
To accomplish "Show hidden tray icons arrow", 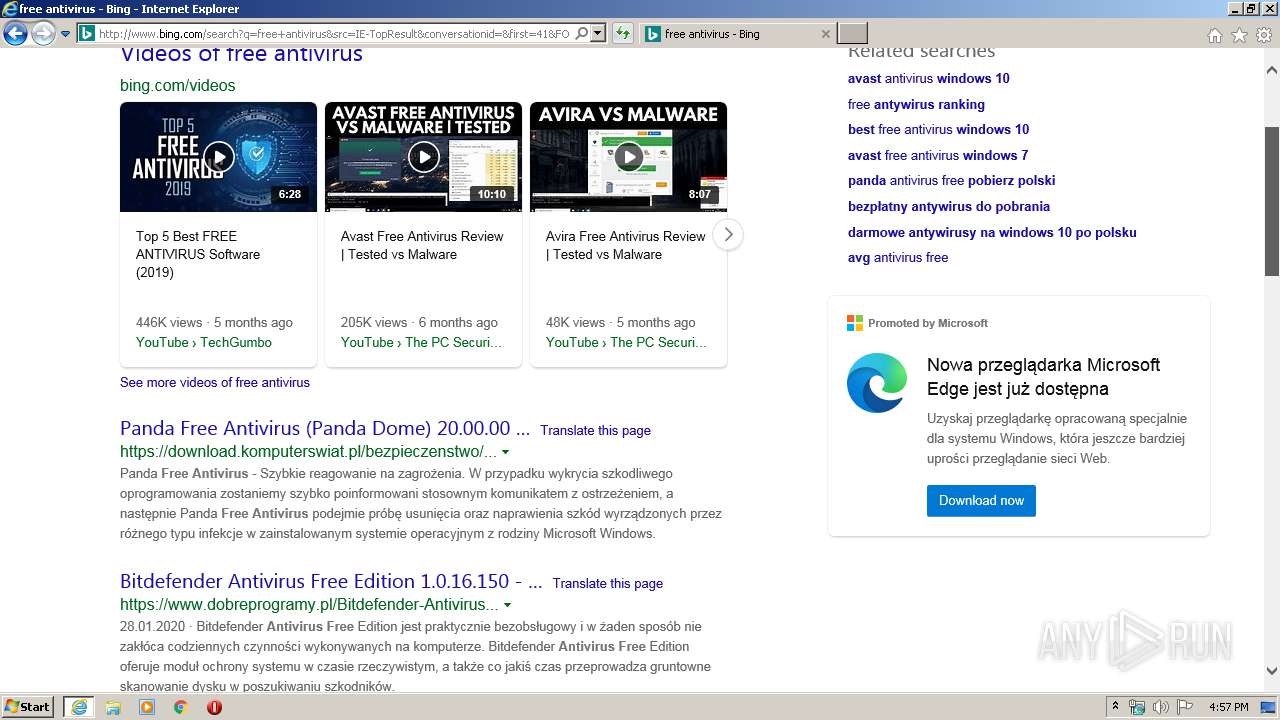I will tap(1115, 707).
